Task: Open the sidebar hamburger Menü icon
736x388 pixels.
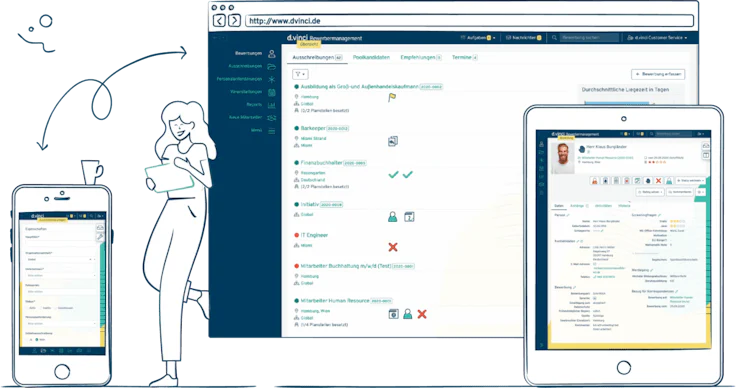Action: 271,130
